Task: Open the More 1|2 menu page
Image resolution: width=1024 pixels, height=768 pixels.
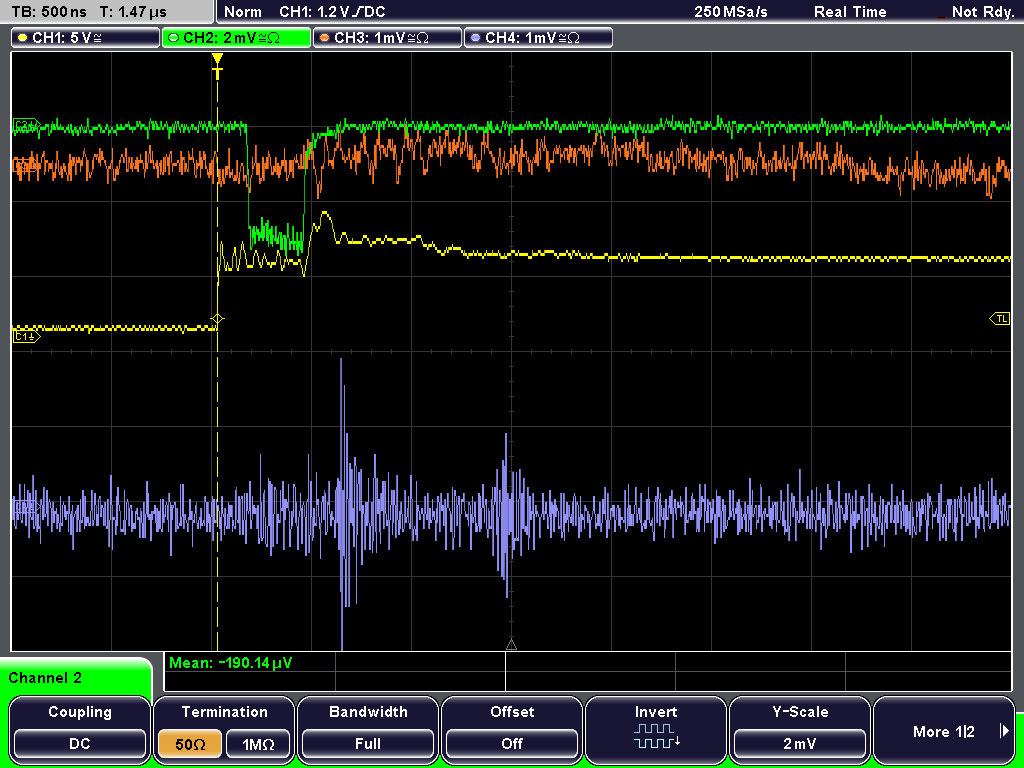Action: click(944, 731)
